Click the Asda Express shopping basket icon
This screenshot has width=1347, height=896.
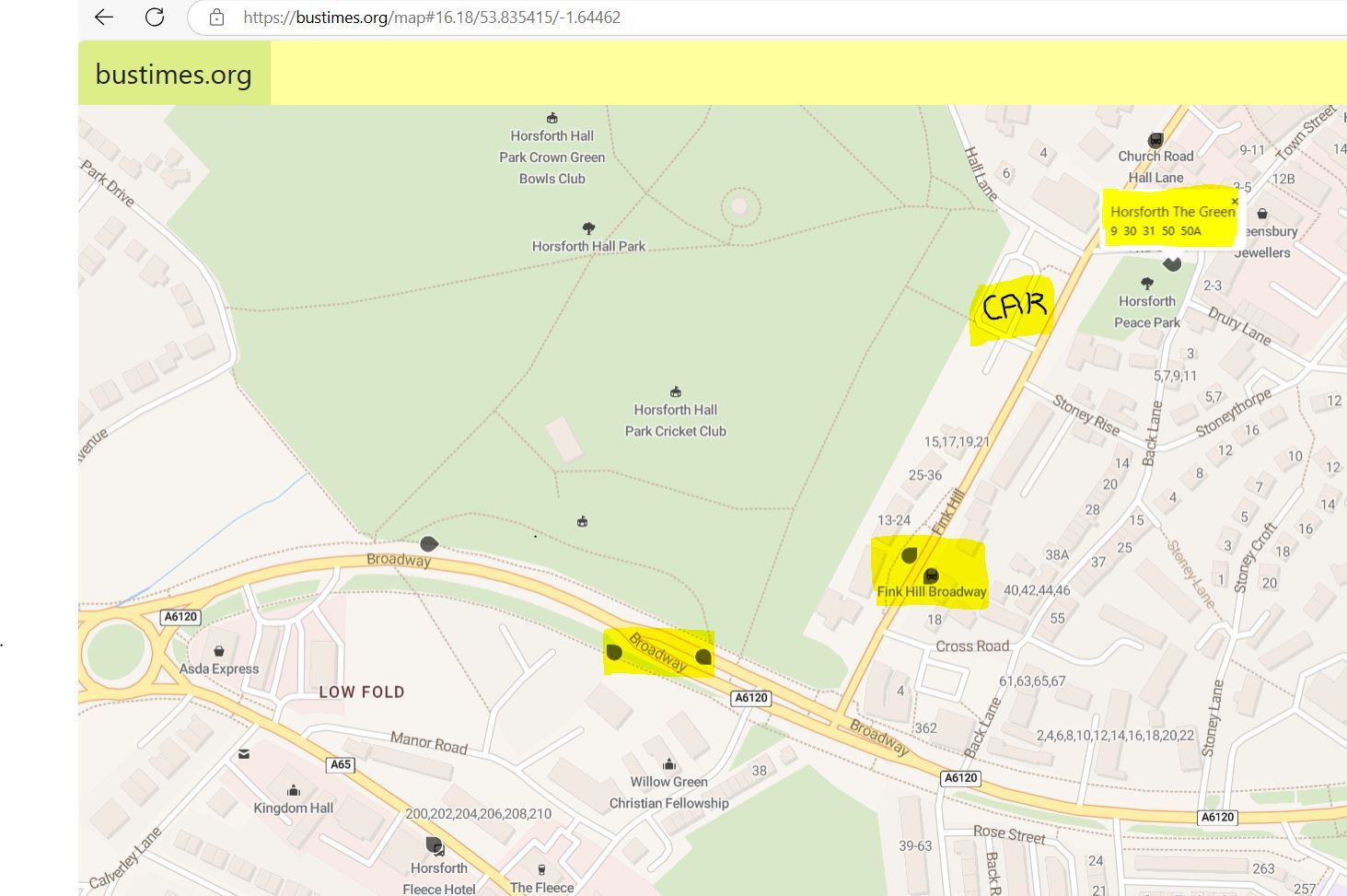[x=218, y=651]
